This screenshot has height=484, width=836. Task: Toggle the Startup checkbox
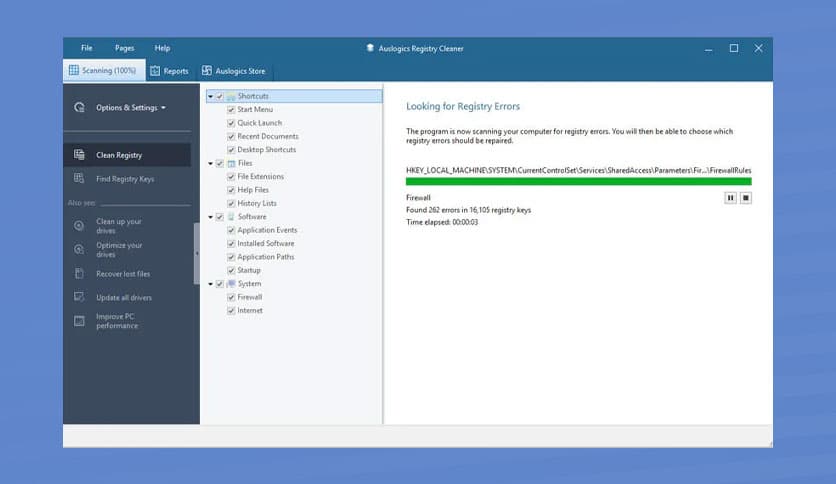(x=231, y=270)
